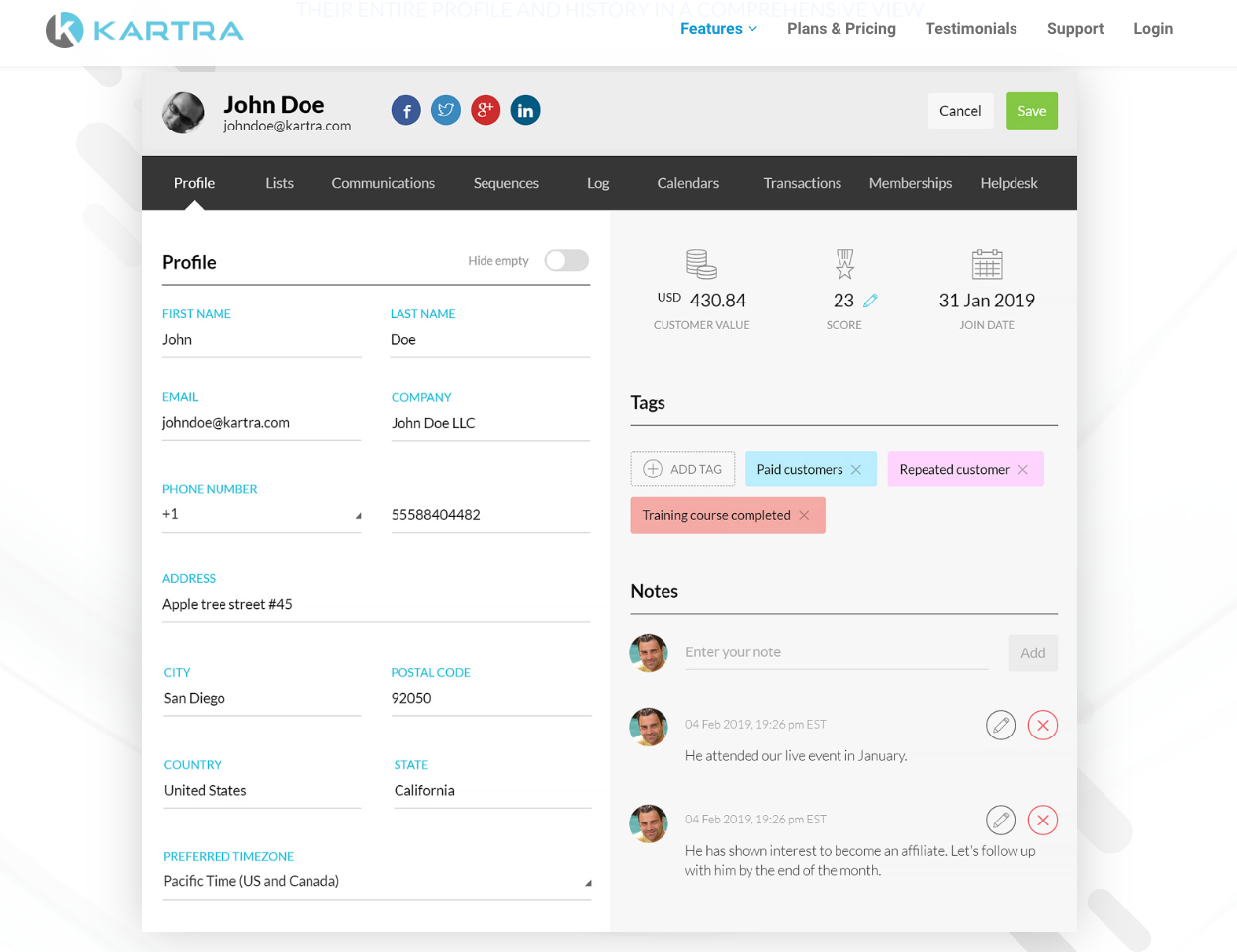The height and width of the screenshot is (952, 1237).
Task: Click the First Name field
Action: pos(261,340)
